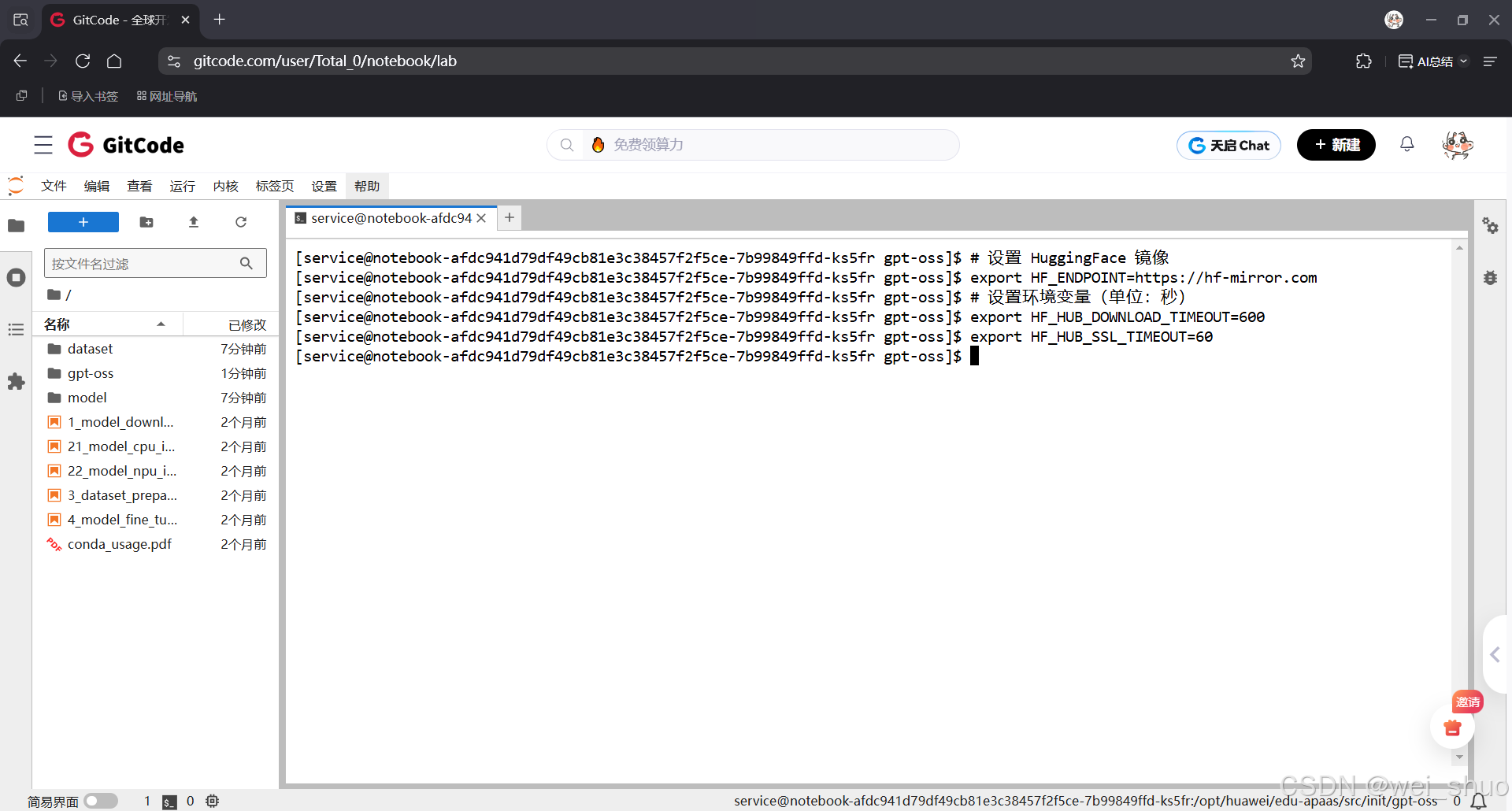This screenshot has width=1512, height=811.
Task: Click the kernel settings icon in status bar
Action: [x=212, y=801]
